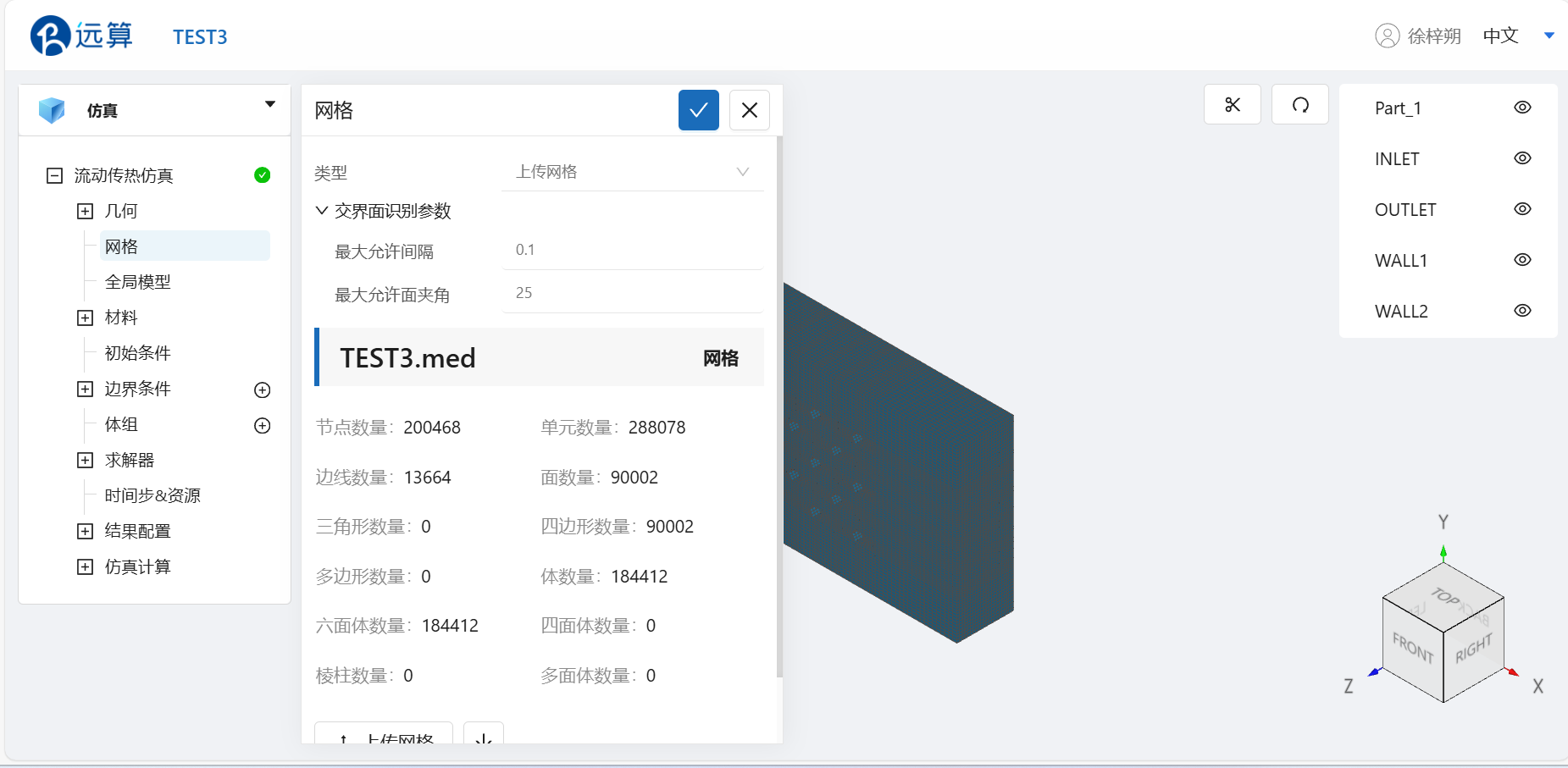The width and height of the screenshot is (1568, 768).
Task: Click the download mesh arrow icon
Action: point(484,735)
